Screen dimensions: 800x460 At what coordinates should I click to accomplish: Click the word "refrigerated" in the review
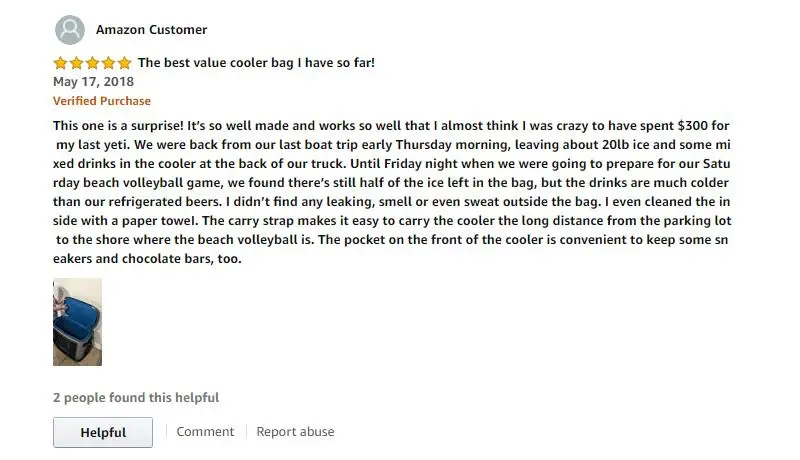click(145, 202)
